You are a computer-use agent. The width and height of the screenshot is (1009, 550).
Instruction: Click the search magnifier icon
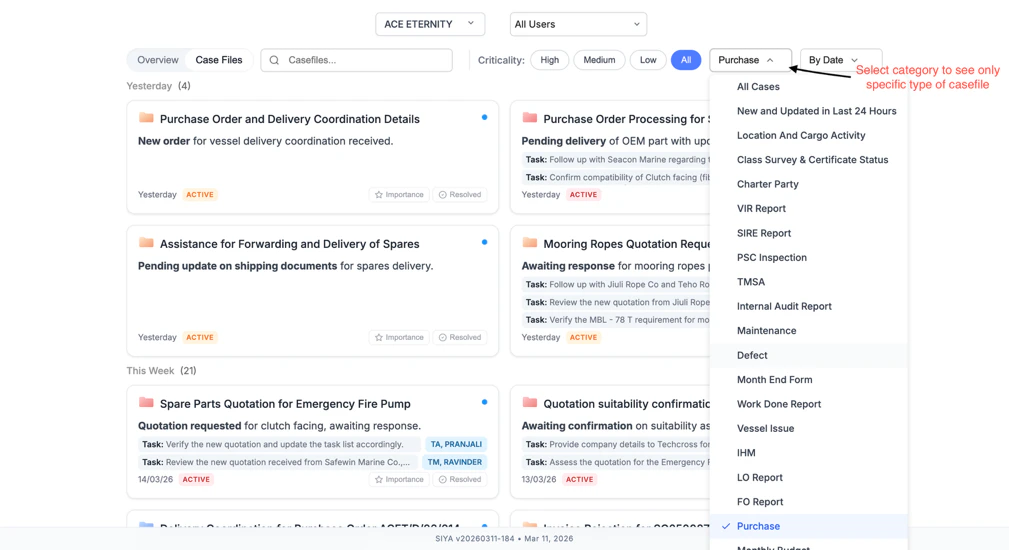point(274,60)
